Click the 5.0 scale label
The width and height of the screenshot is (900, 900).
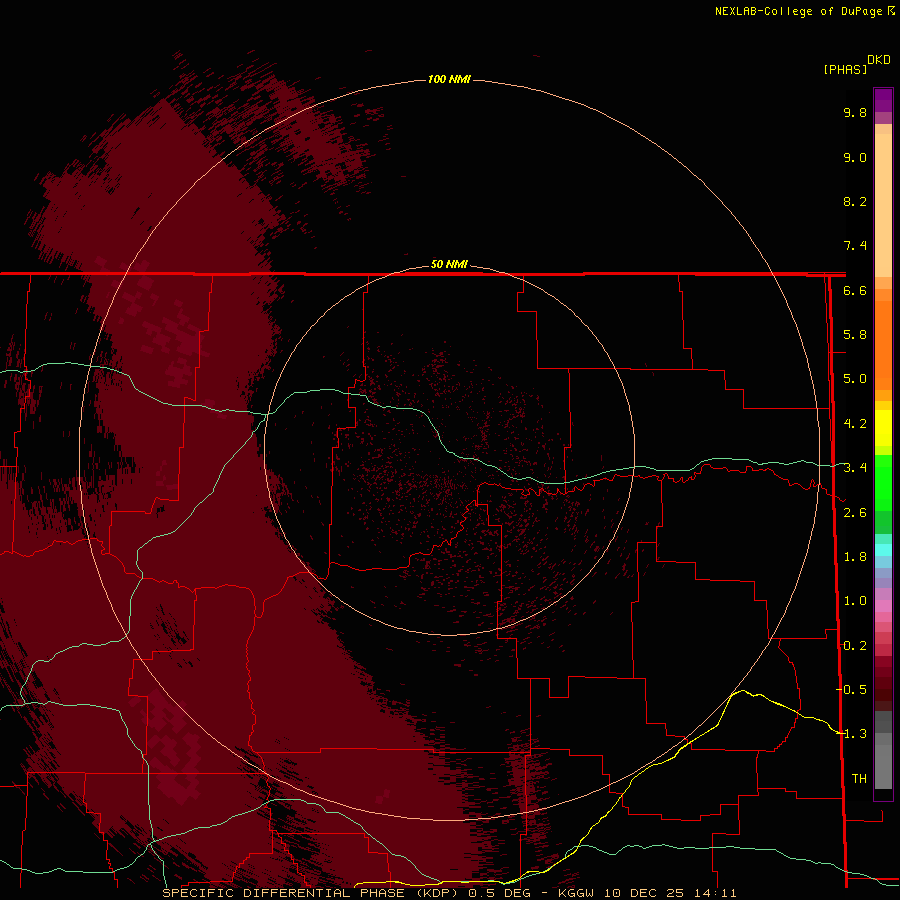[855, 379]
